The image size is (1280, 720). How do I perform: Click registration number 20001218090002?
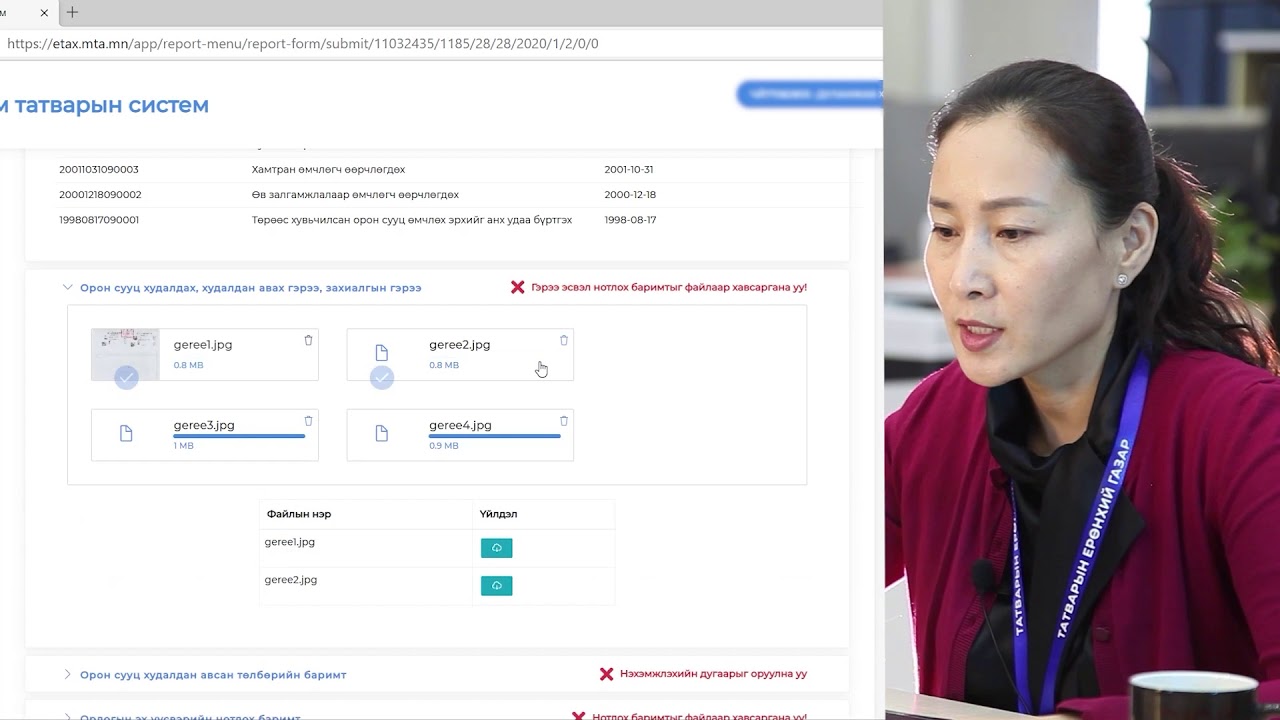(x=100, y=195)
